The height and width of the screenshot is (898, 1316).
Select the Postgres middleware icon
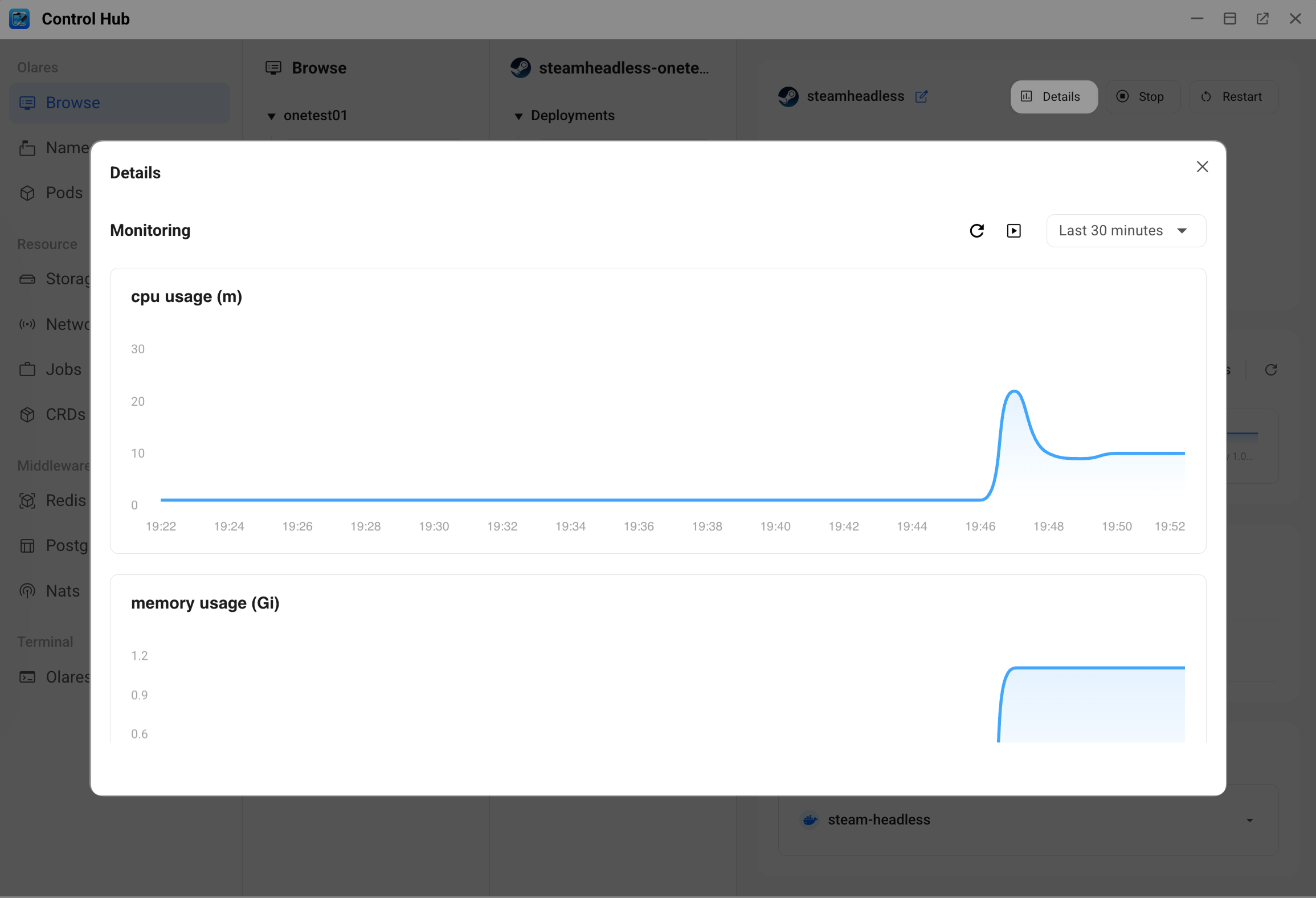point(27,546)
